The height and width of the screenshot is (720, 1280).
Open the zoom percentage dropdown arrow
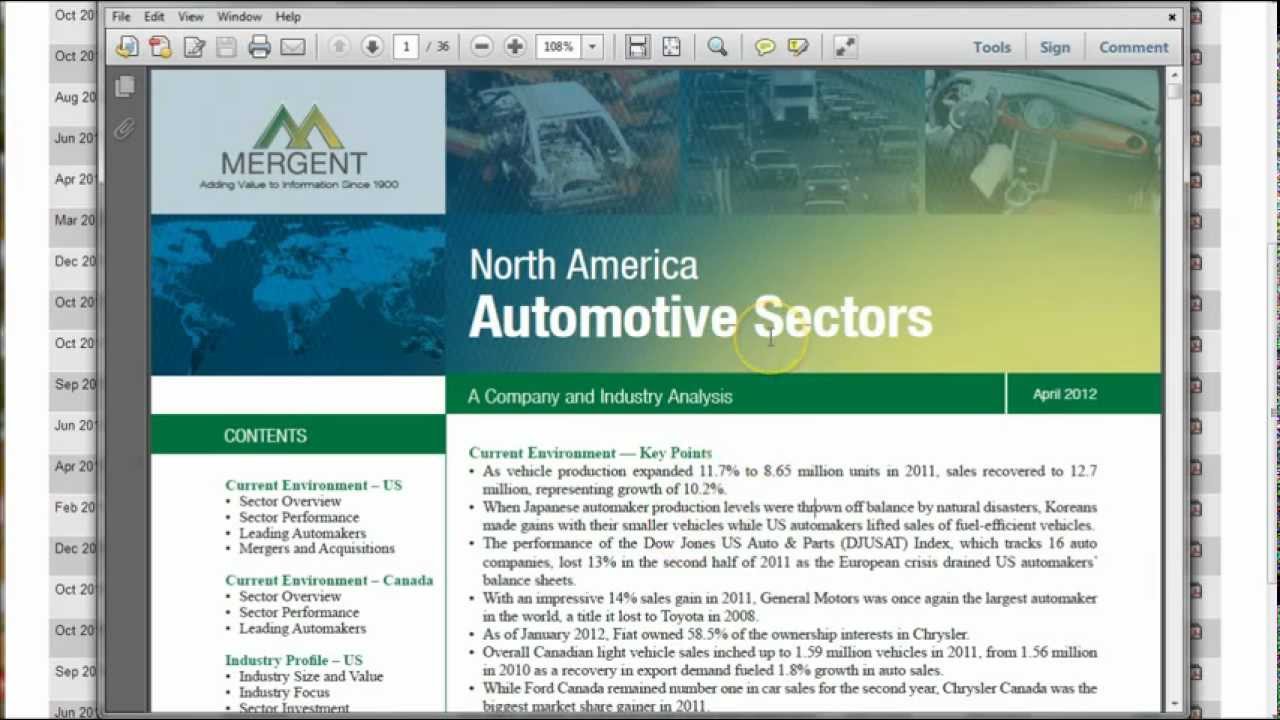pyautogui.click(x=592, y=47)
